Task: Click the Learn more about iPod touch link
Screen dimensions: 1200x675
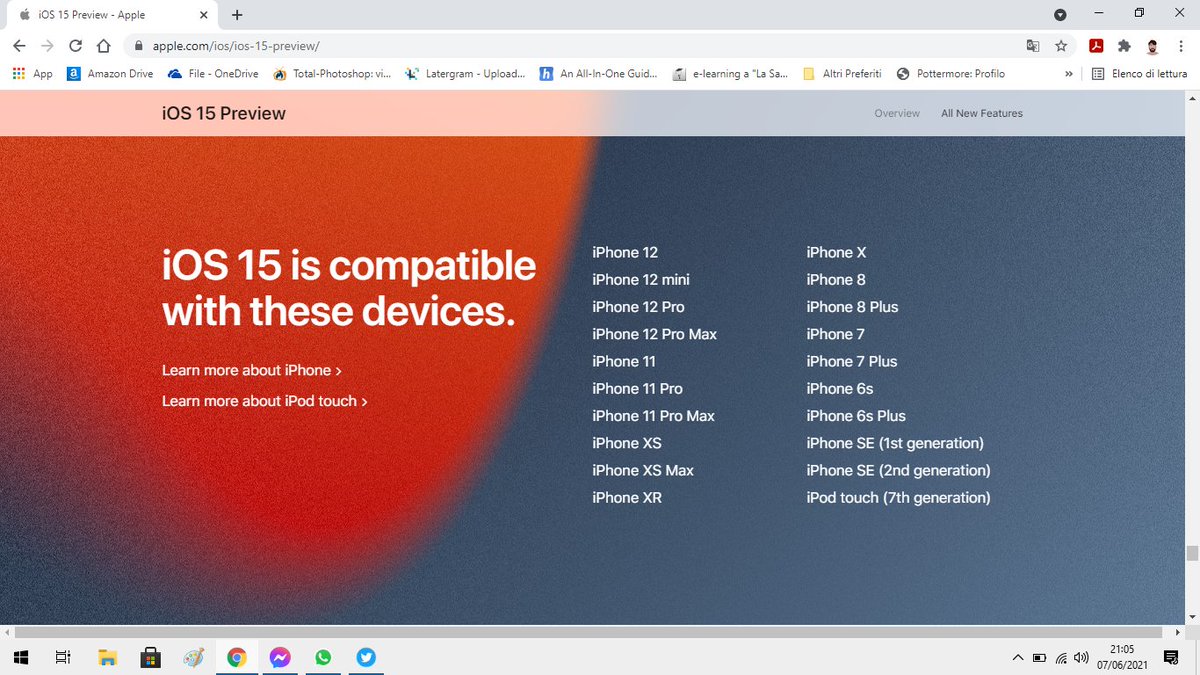Action: [x=264, y=400]
